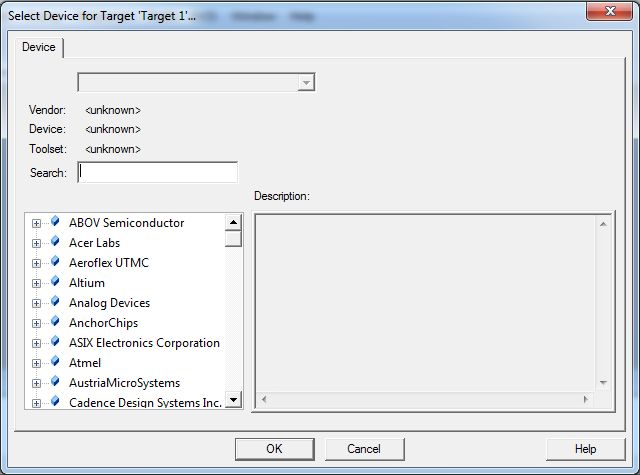This screenshot has height=475, width=640.
Task: Click the Aeroflex UTMC vendor icon
Action: click(x=55, y=263)
